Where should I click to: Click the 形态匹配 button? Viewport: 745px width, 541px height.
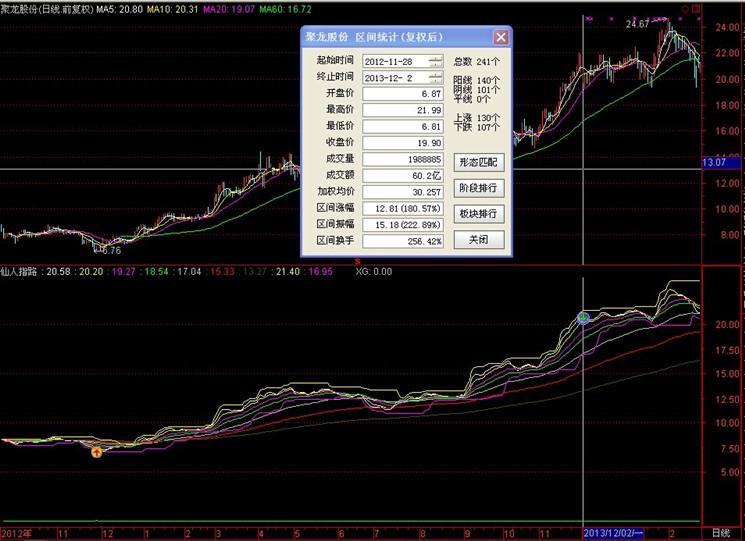click(x=478, y=162)
